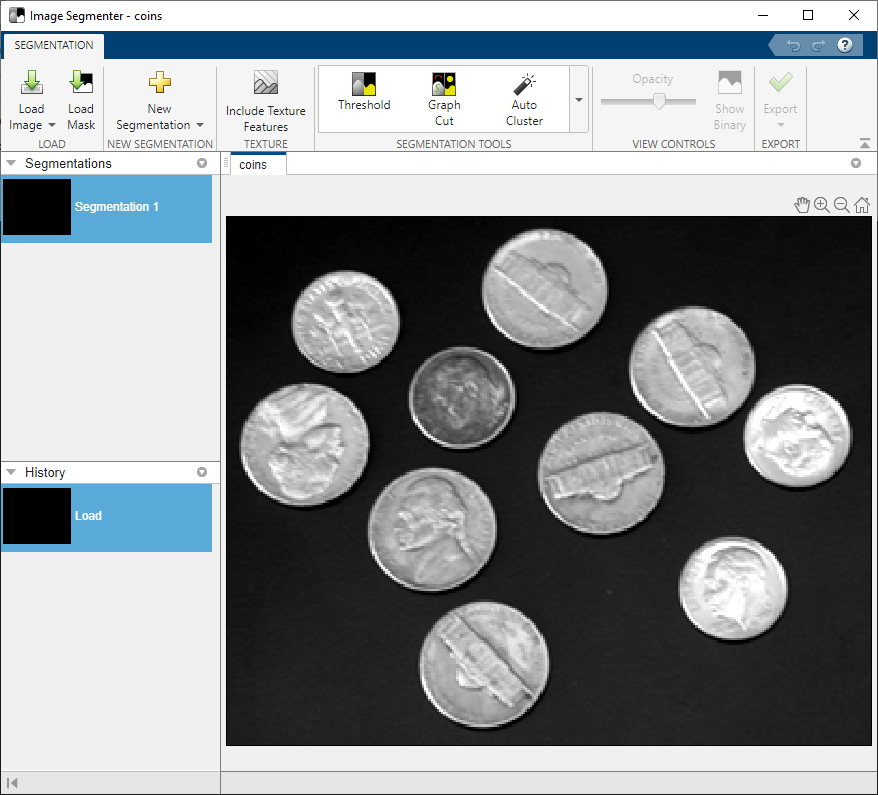This screenshot has height=795, width=878.
Task: Select the Segmentation 1 thumbnail
Action: point(37,207)
